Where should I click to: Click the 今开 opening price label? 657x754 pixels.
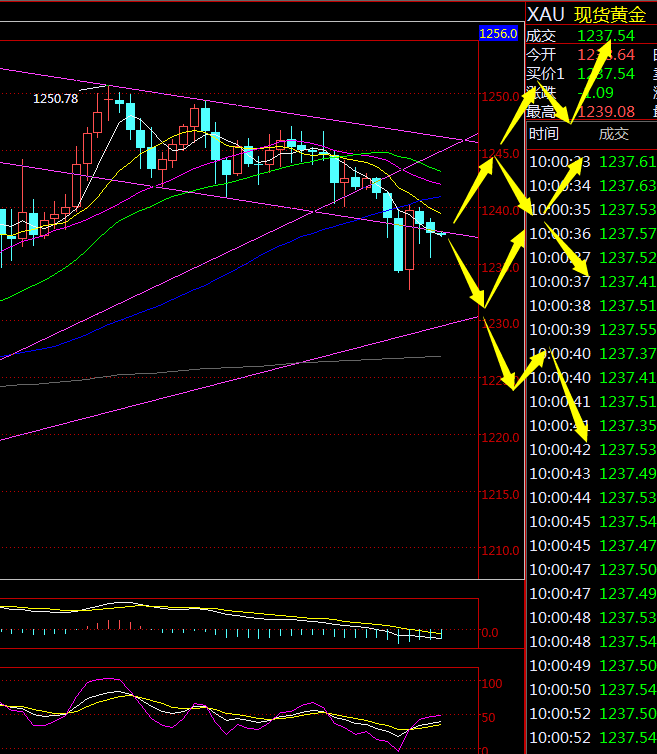point(541,55)
